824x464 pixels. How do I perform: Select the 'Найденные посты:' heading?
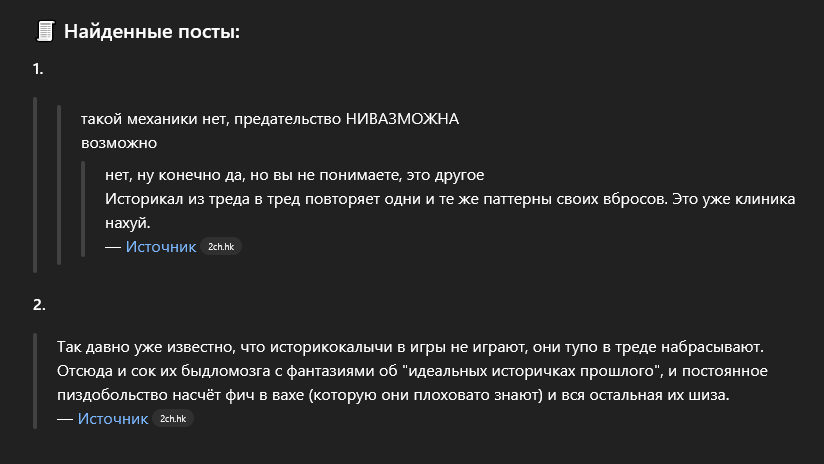[x=152, y=32]
